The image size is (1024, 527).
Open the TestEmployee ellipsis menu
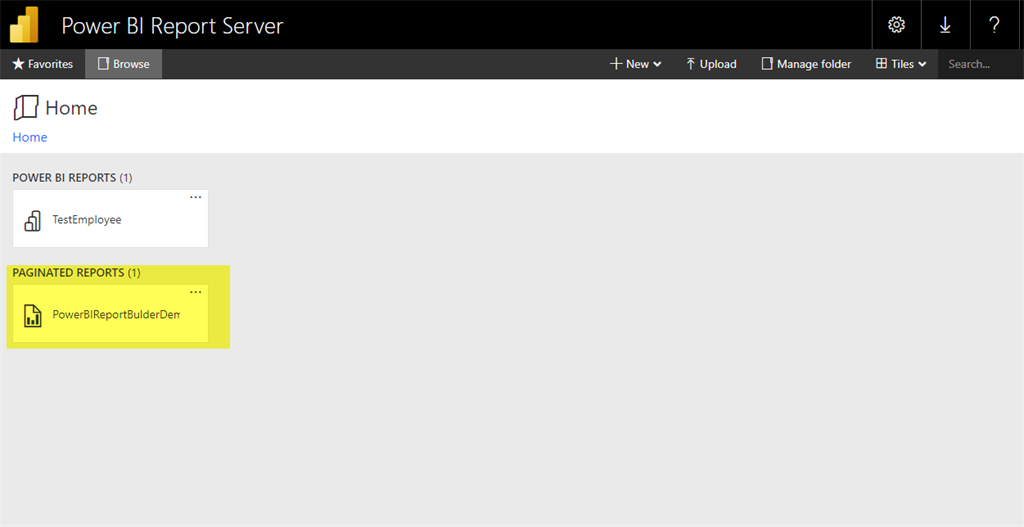(x=195, y=197)
